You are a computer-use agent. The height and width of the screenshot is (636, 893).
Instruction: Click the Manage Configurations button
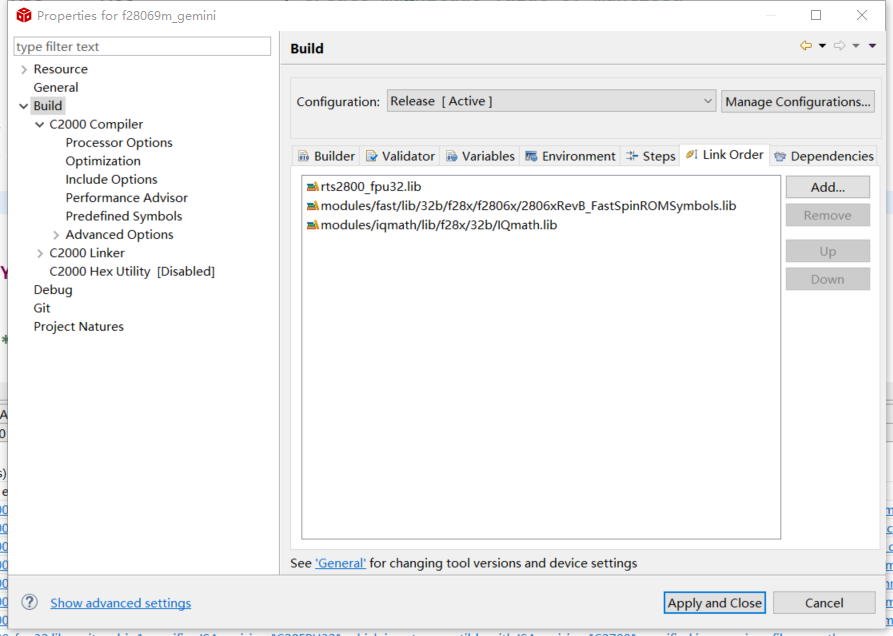(x=797, y=102)
